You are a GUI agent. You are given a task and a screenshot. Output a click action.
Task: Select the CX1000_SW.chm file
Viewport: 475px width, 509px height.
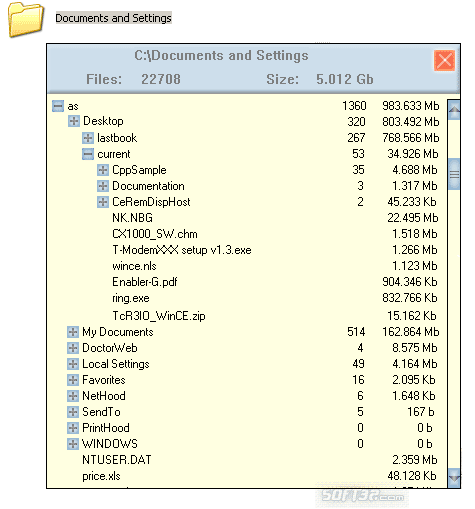(155, 234)
